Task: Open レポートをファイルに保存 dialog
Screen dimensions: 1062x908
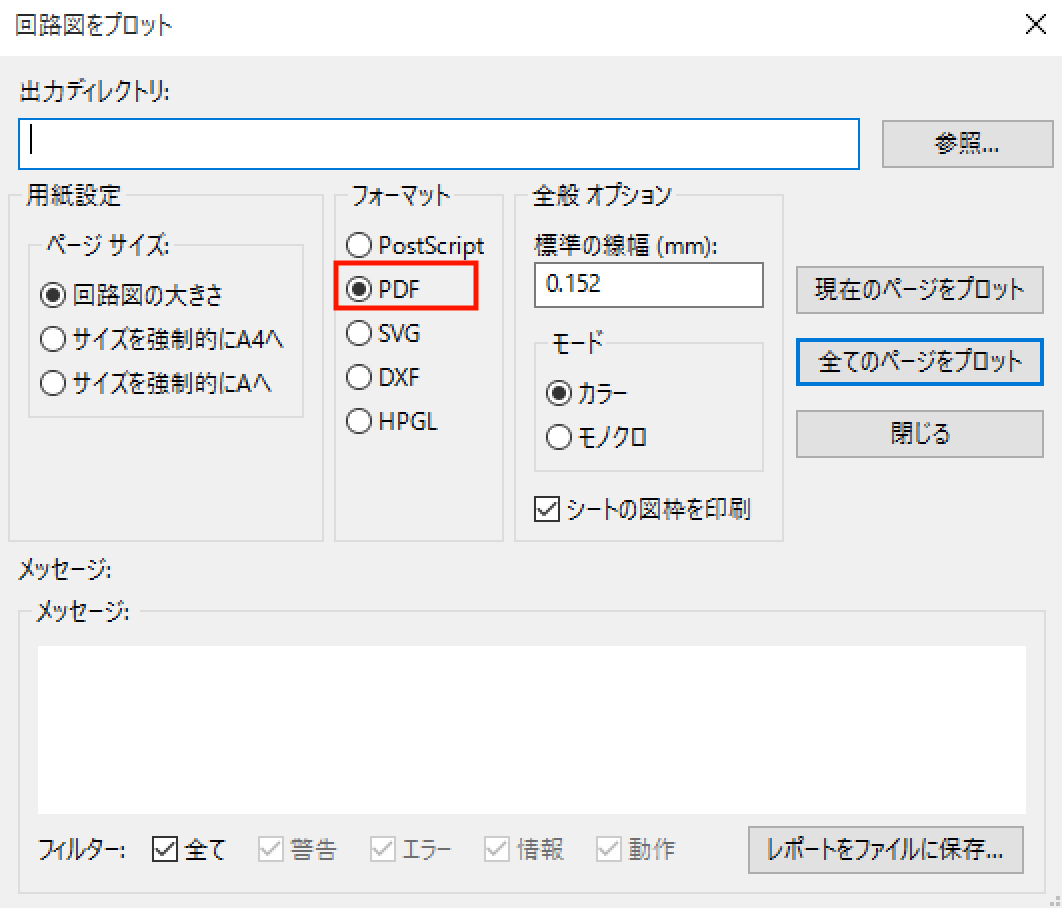Action: (886, 850)
